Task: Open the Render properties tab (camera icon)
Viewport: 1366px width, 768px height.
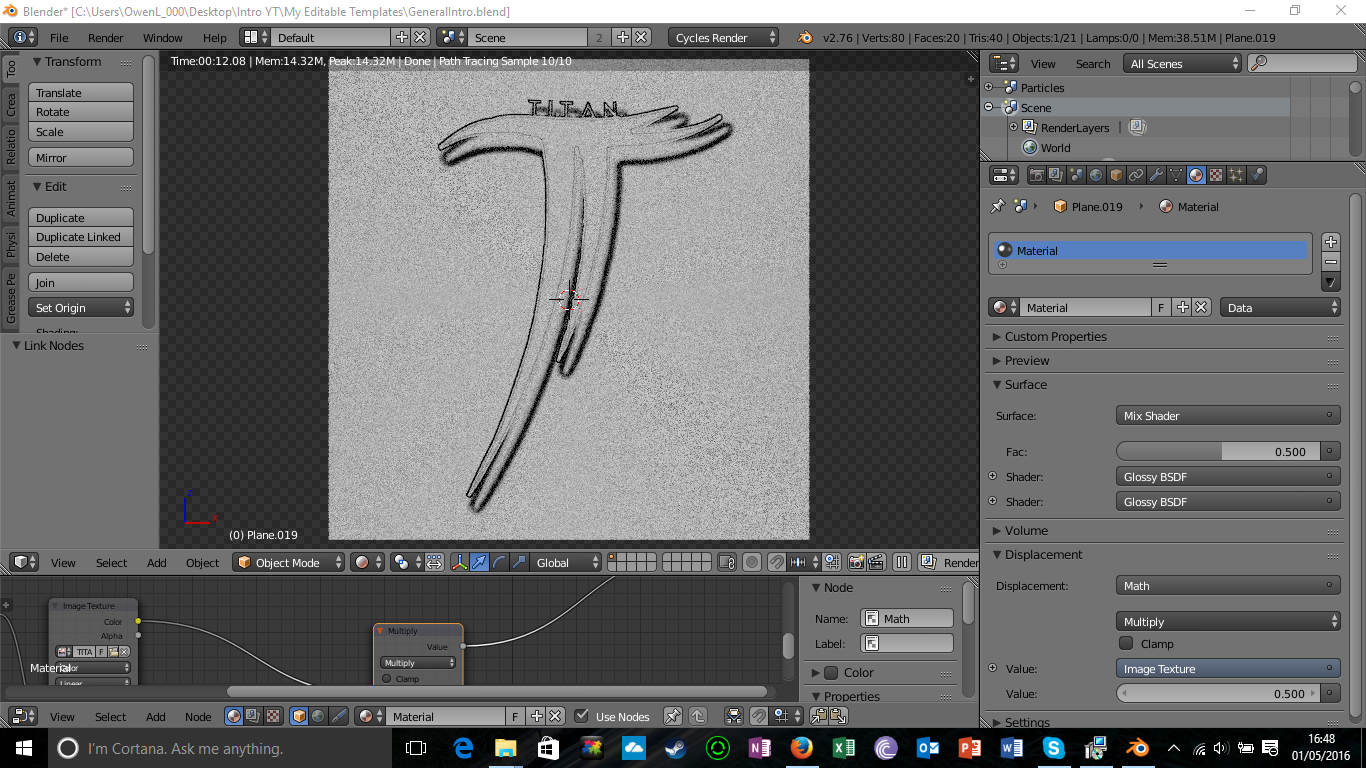Action: pyautogui.click(x=1037, y=175)
